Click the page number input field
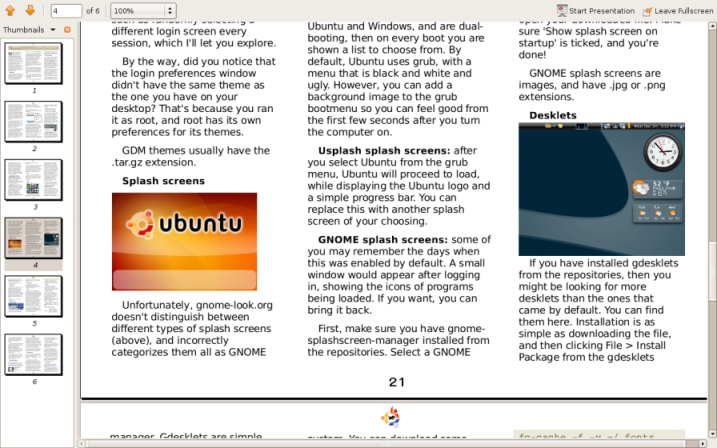Viewport: 717px width, 448px height. point(66,11)
